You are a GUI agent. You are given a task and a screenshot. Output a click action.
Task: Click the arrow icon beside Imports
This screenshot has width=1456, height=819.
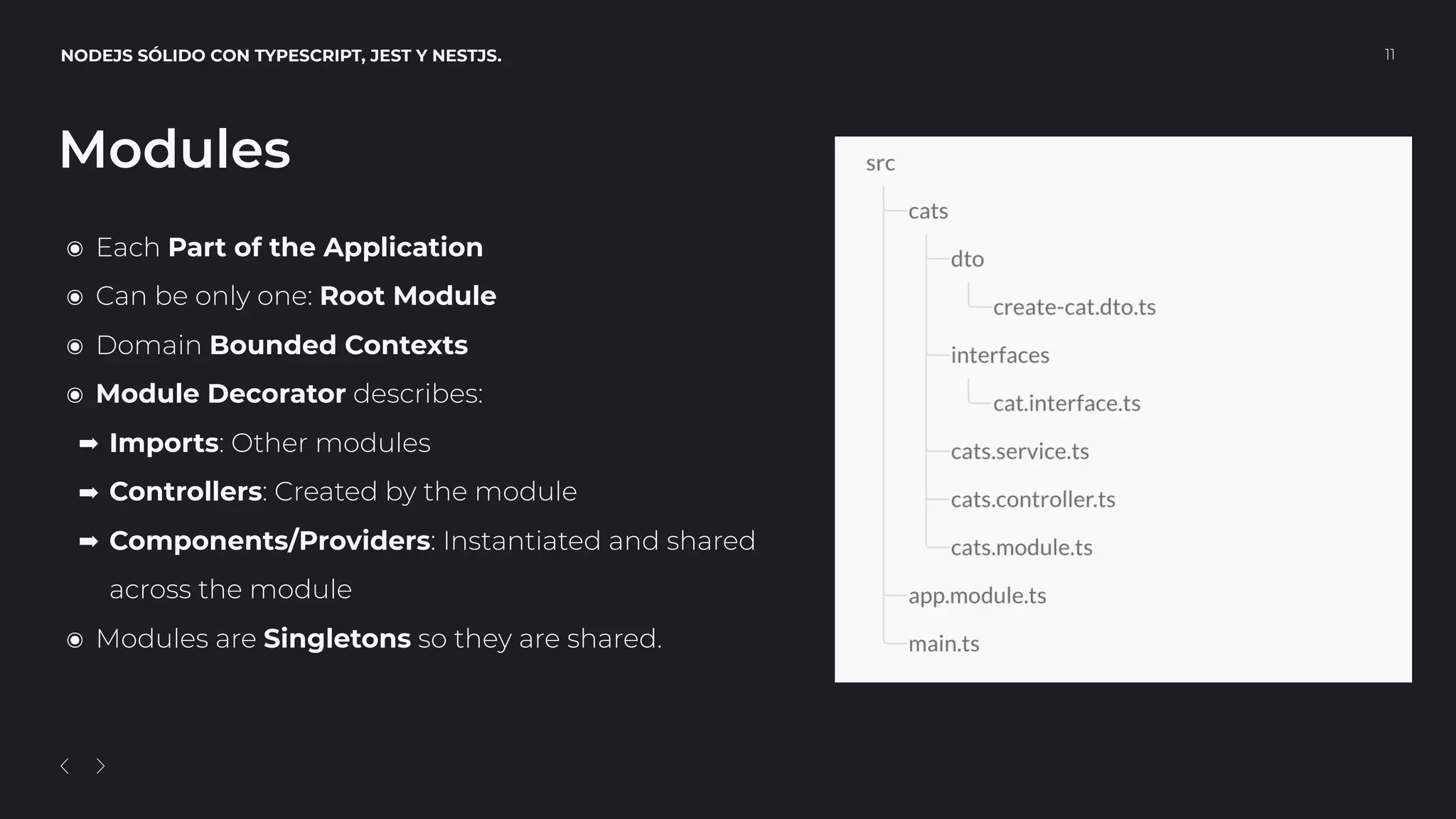pos(89,444)
